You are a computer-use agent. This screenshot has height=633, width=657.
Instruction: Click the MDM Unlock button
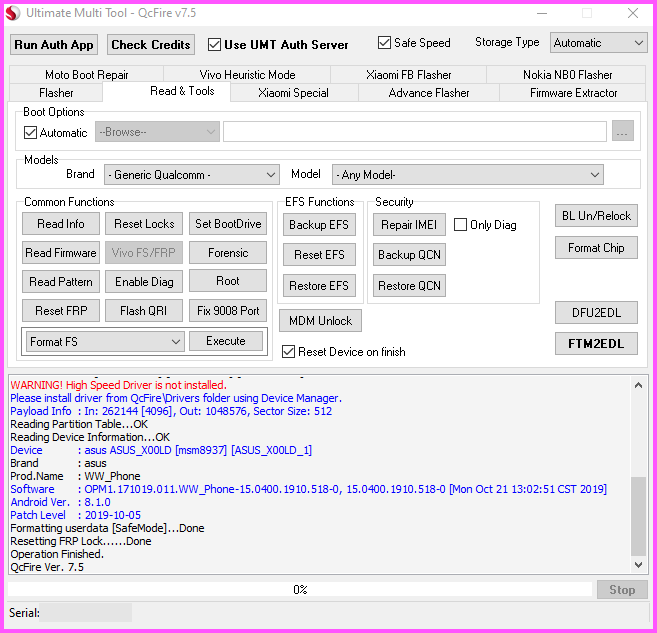coord(321,320)
